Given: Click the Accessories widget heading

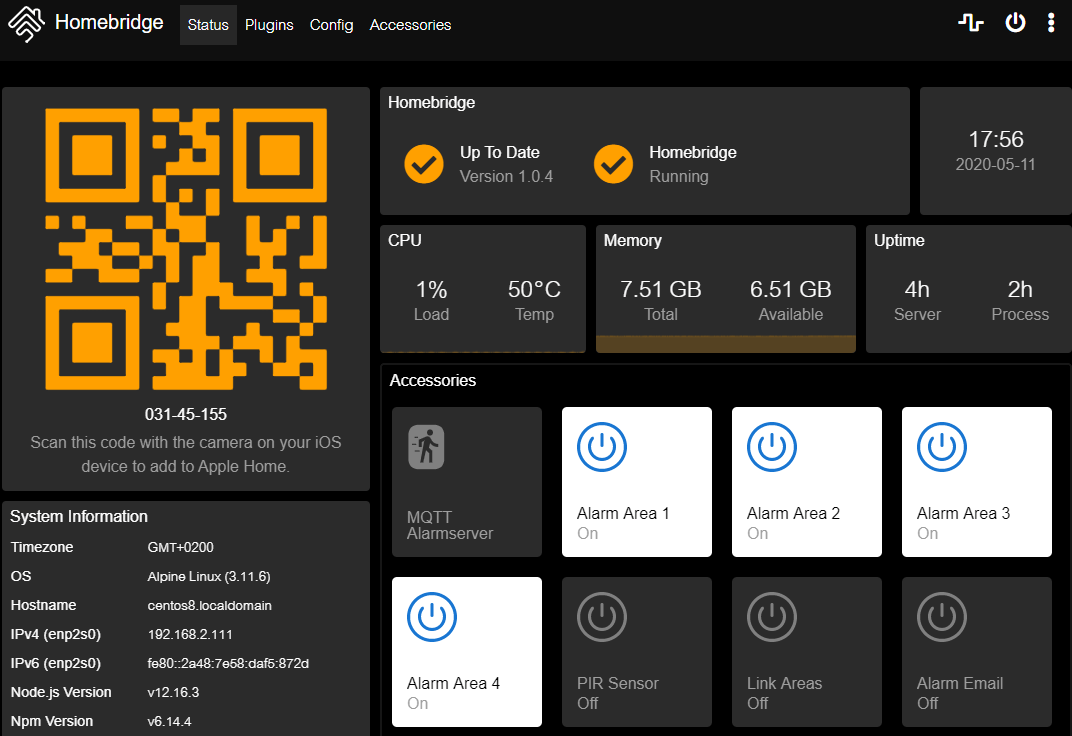Looking at the screenshot, I should [433, 381].
